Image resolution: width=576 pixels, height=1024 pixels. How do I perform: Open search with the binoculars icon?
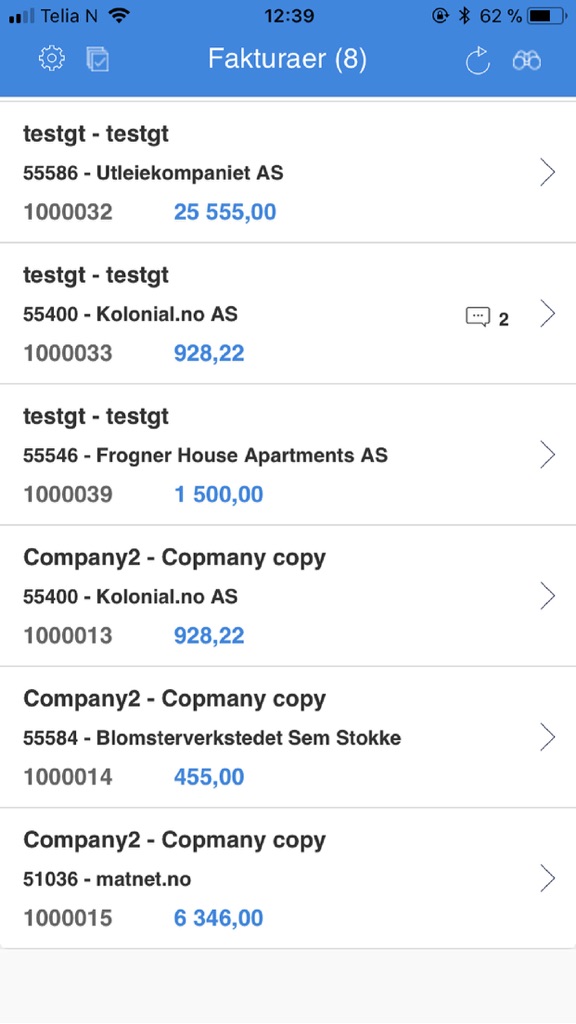coord(526,61)
